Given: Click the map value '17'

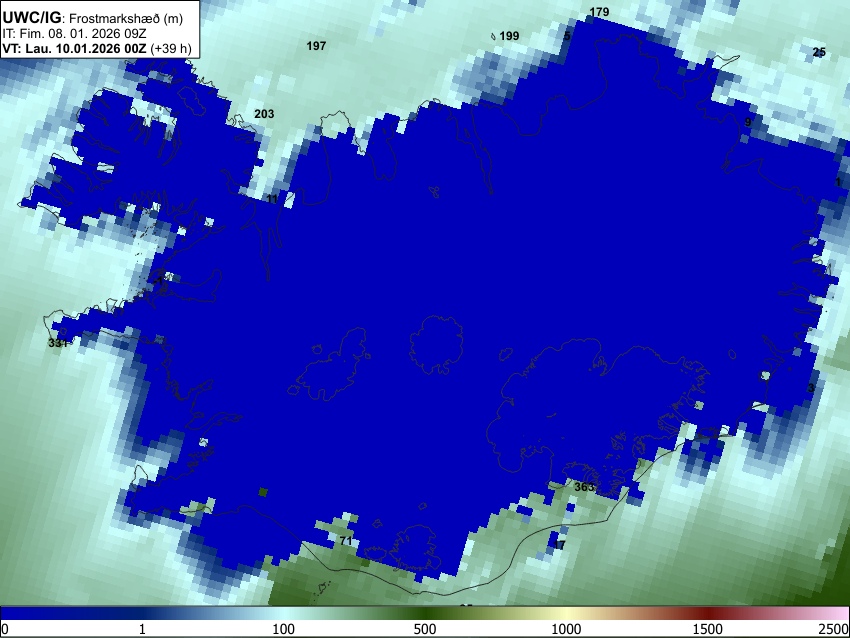Looking at the screenshot, I should [x=559, y=545].
